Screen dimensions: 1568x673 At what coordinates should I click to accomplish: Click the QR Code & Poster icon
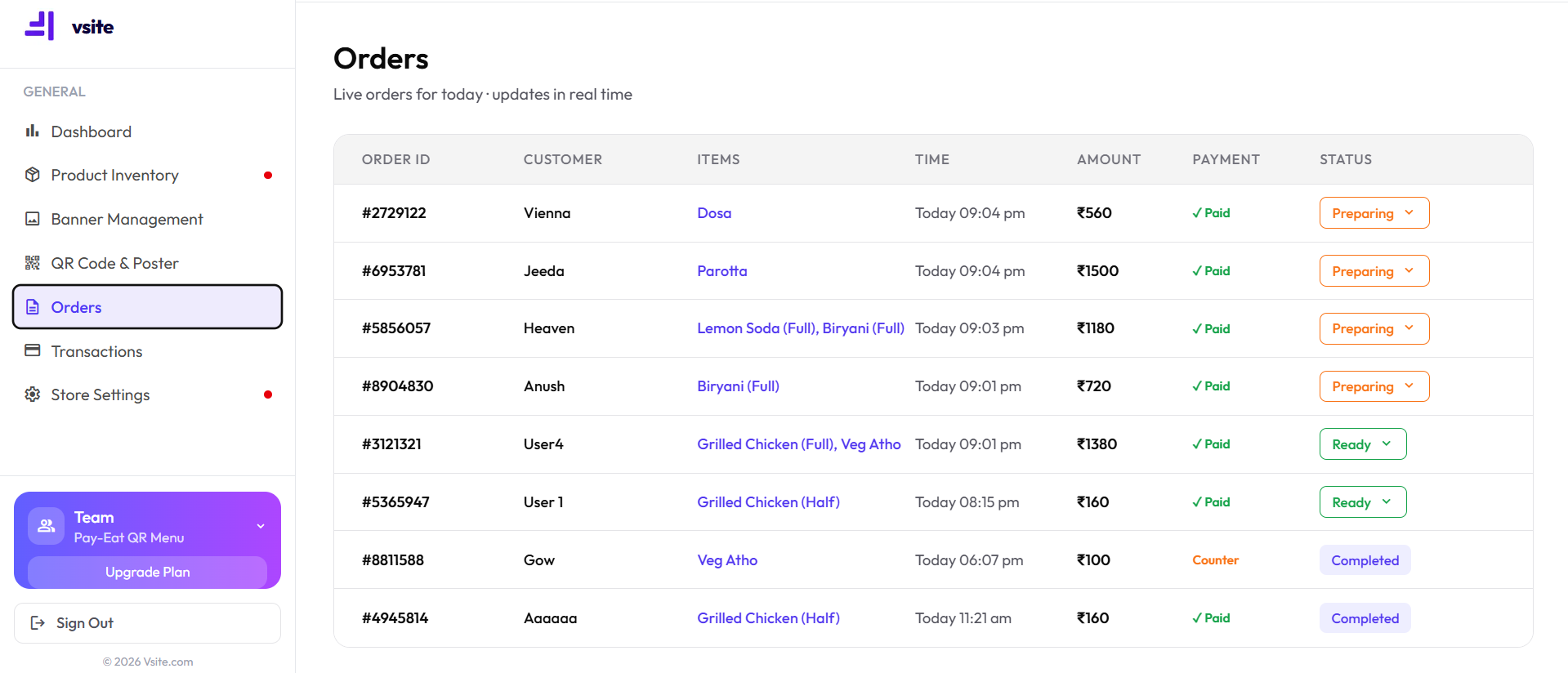tap(33, 263)
